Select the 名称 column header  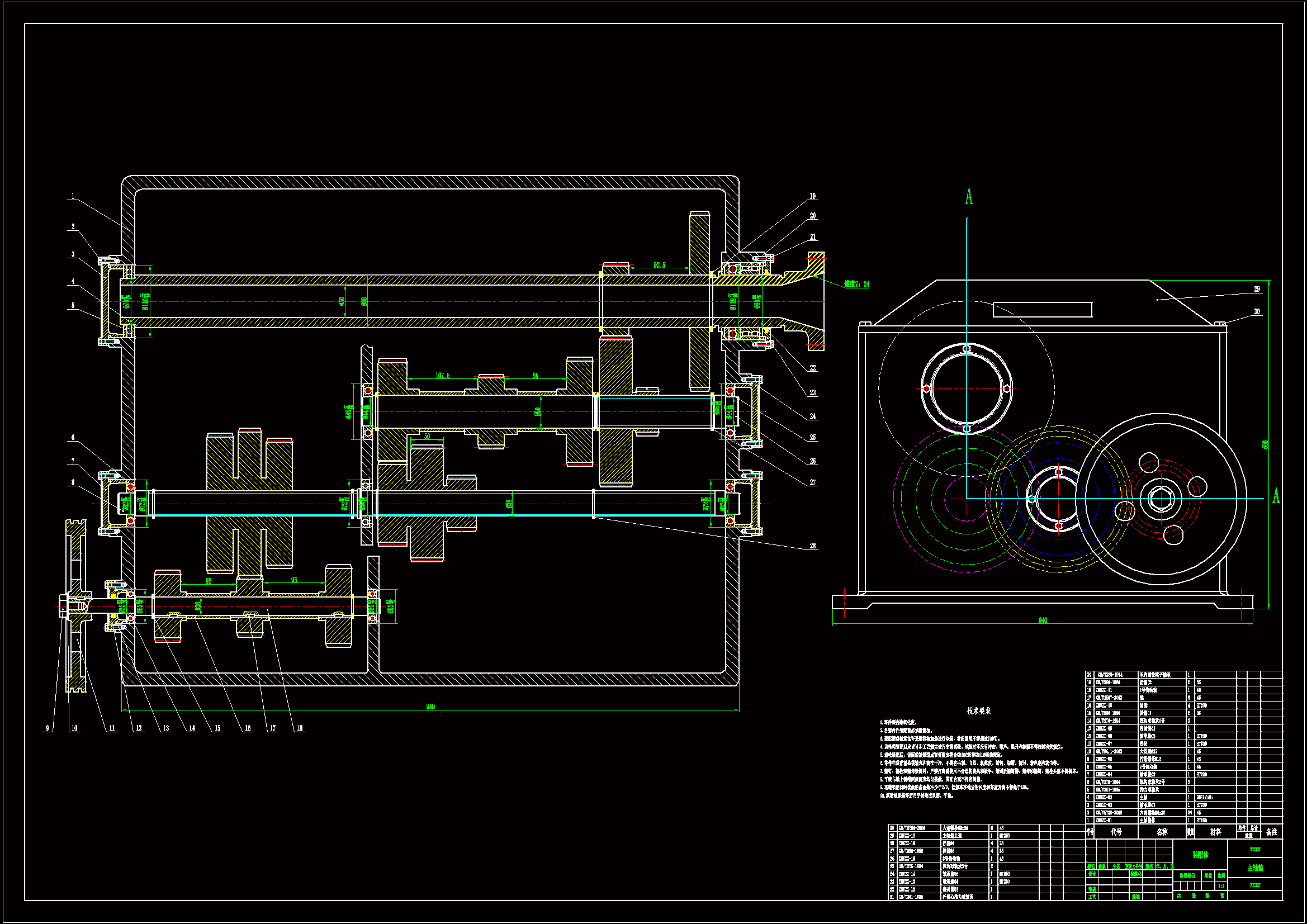pyautogui.click(x=1162, y=832)
